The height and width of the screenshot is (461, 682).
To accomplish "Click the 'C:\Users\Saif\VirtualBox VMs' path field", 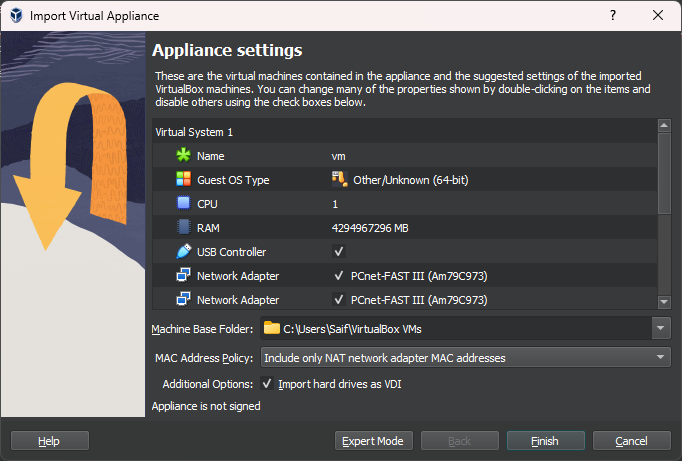I will pos(456,328).
